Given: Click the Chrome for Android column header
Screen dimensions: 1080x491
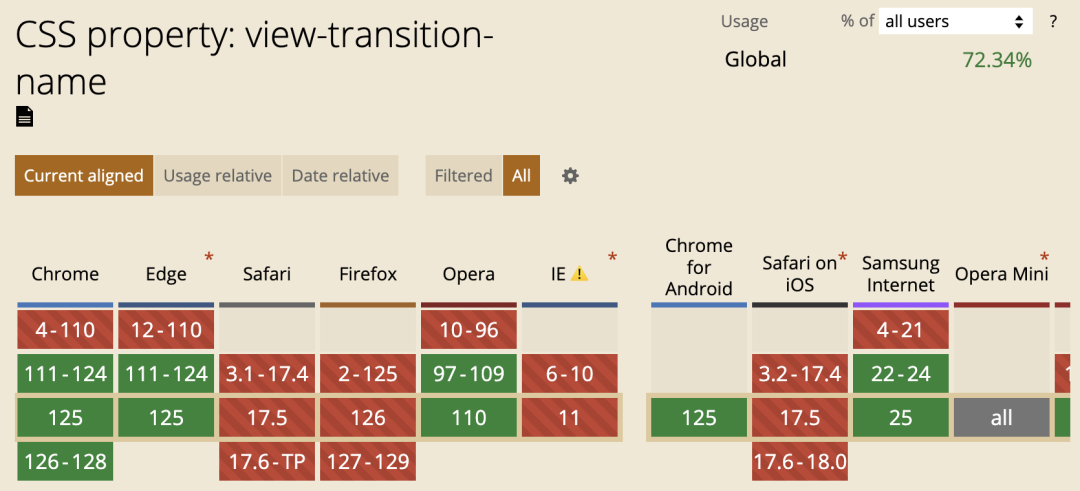Looking at the screenshot, I should 699,267.
